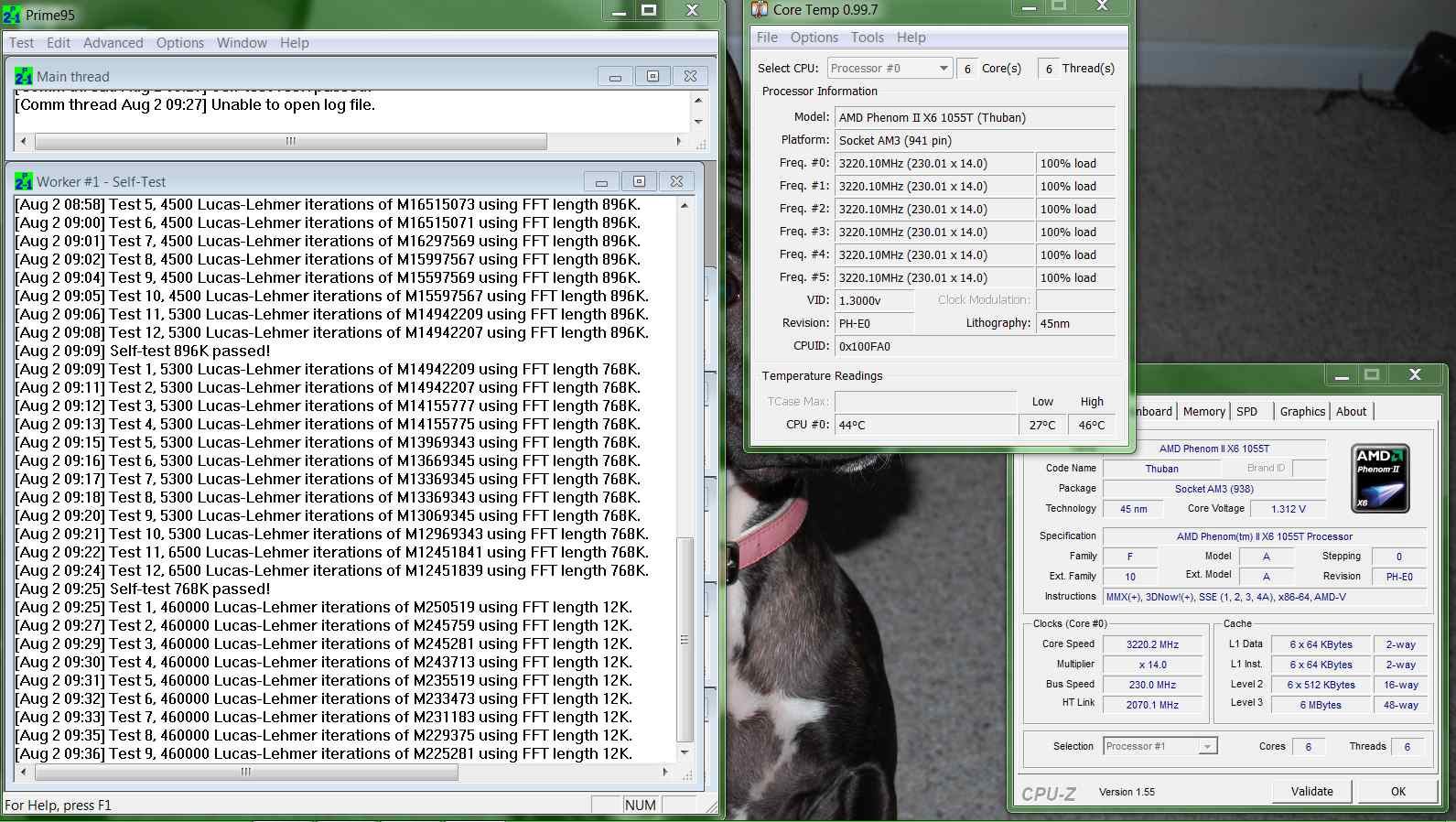Switch to the Graphics tab in CPU-Z
This screenshot has height=822, width=1456.
1301,412
